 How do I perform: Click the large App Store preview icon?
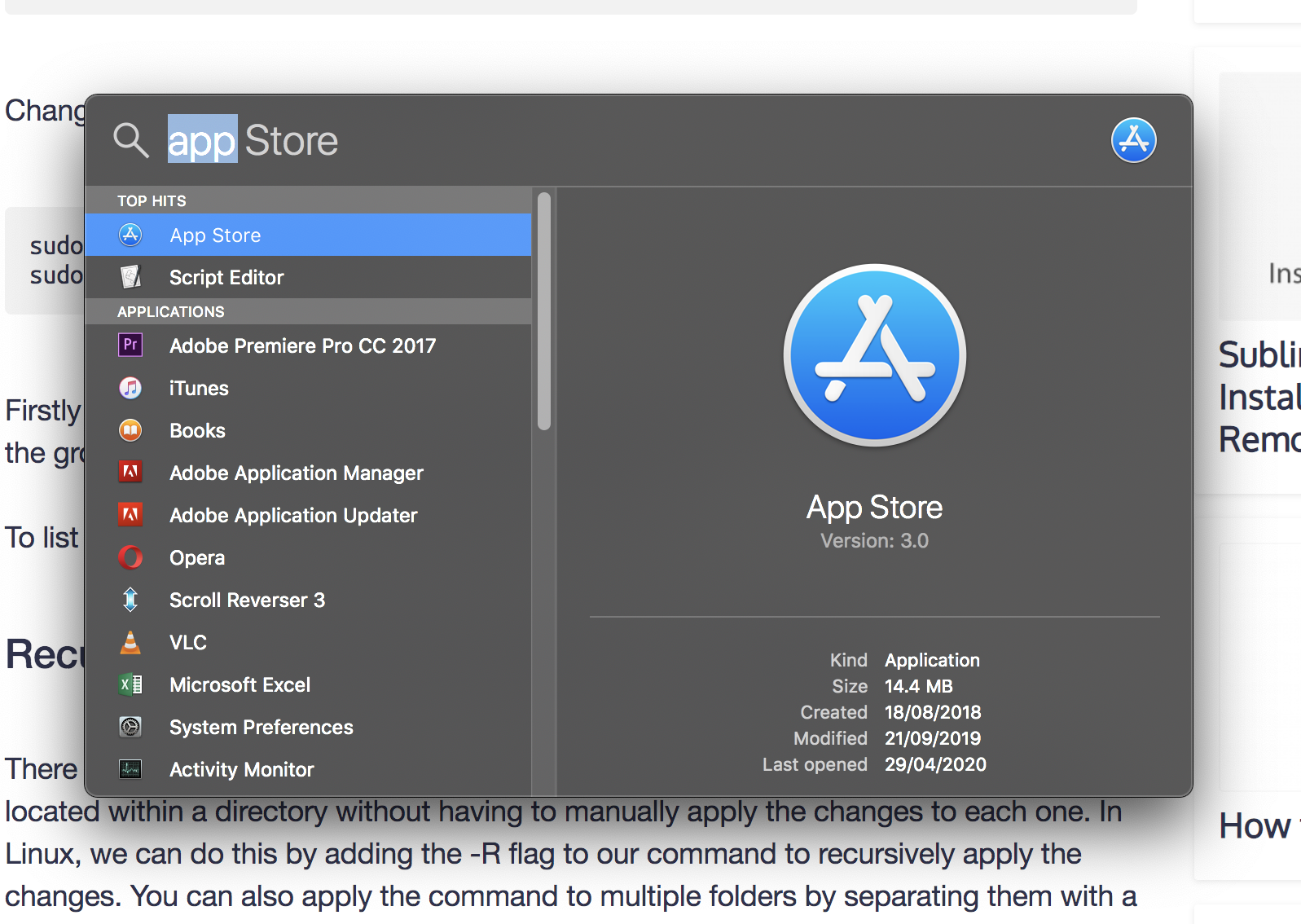[x=875, y=355]
